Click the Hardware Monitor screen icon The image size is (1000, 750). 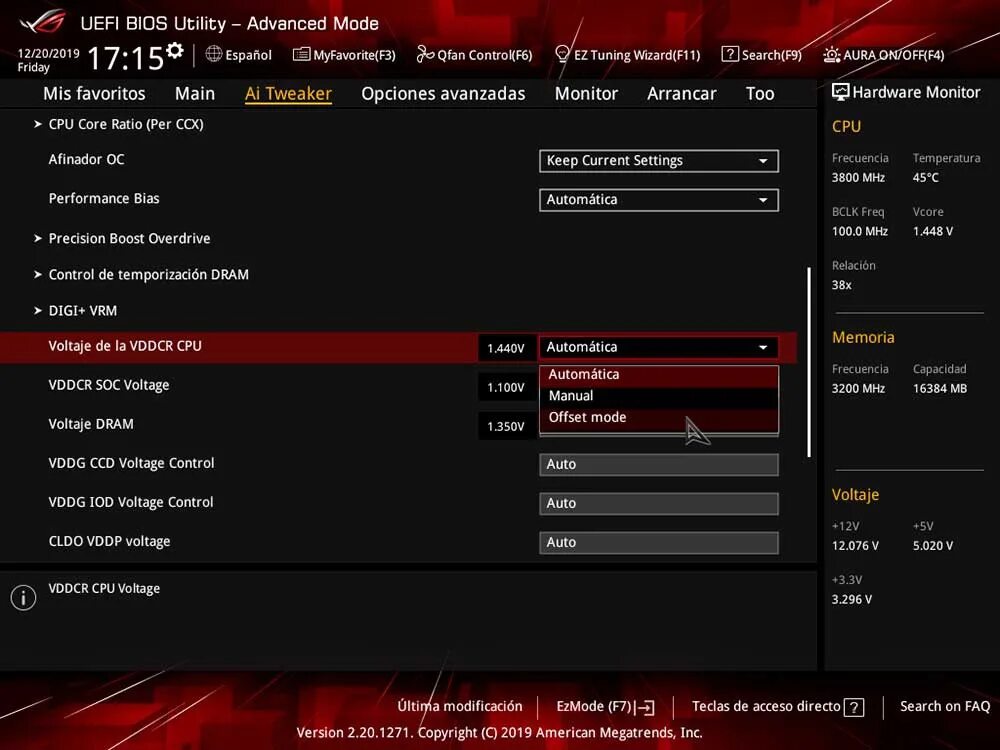click(841, 92)
